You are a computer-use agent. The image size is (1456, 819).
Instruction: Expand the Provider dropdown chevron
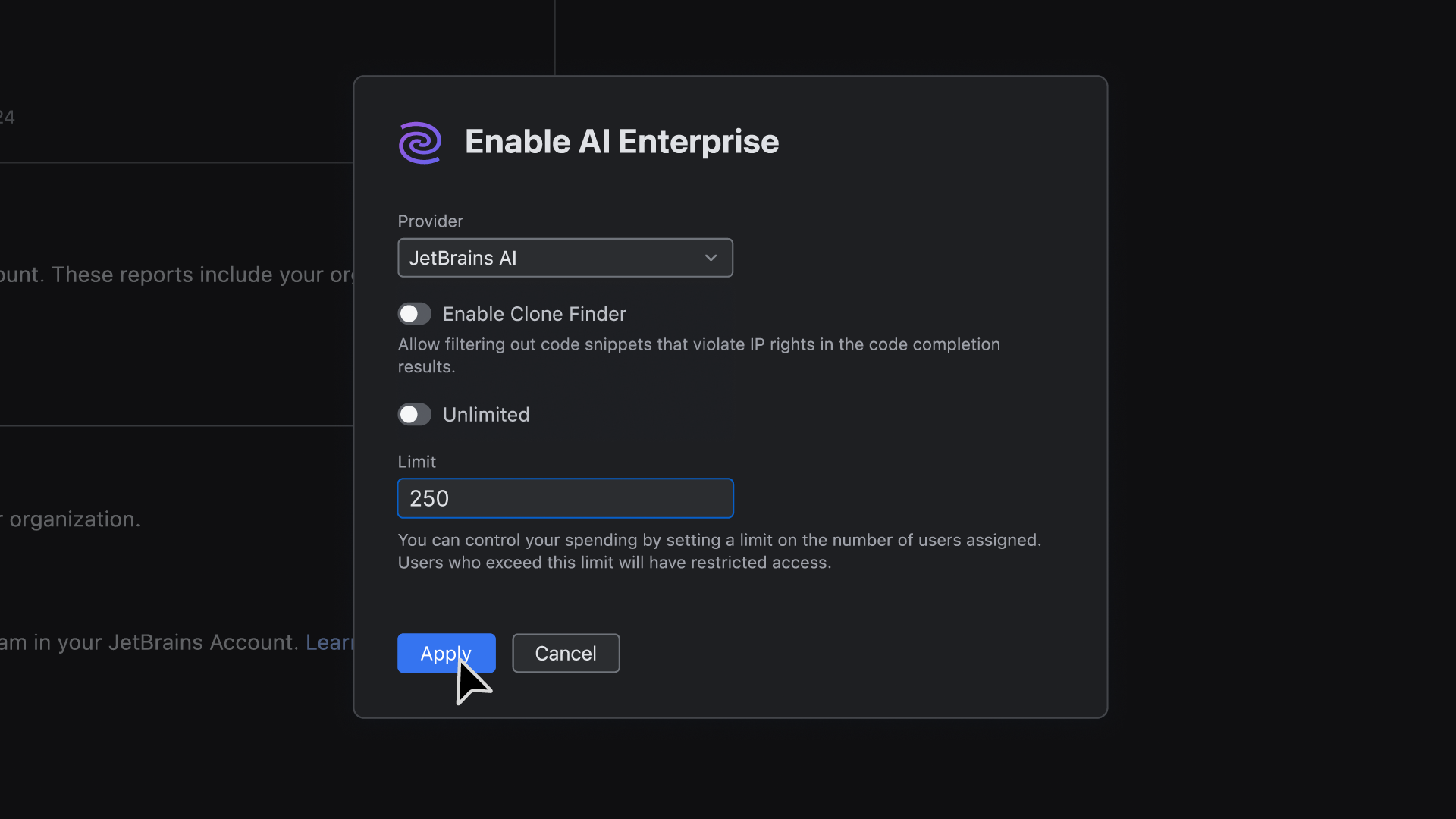(x=711, y=258)
